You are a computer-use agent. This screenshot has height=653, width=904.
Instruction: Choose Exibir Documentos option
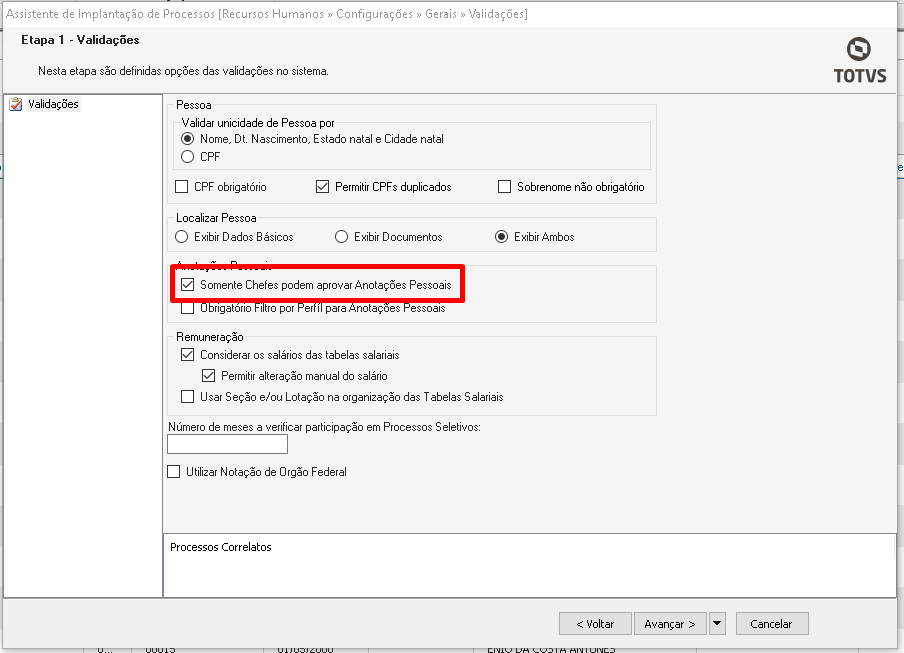[341, 237]
